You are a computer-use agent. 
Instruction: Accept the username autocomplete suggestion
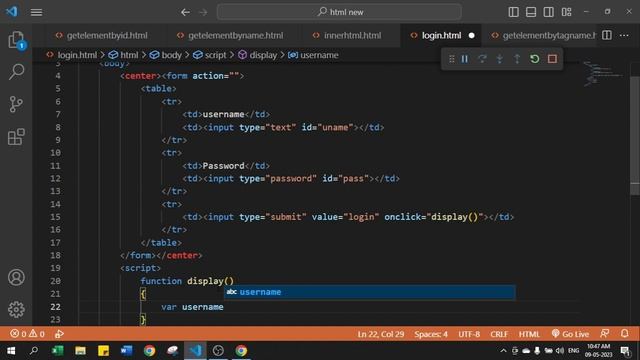point(369,292)
